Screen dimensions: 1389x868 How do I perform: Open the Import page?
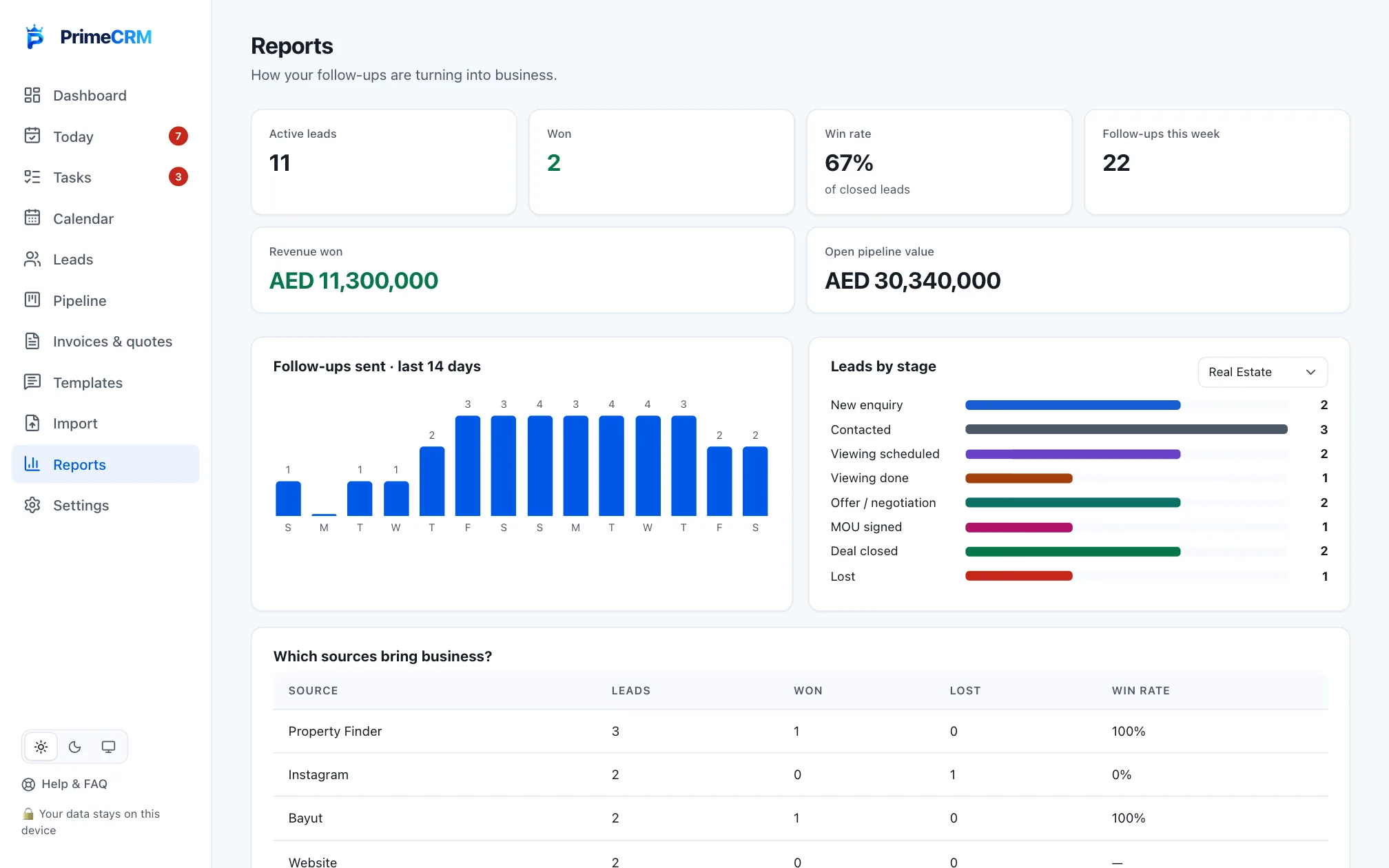(105, 423)
